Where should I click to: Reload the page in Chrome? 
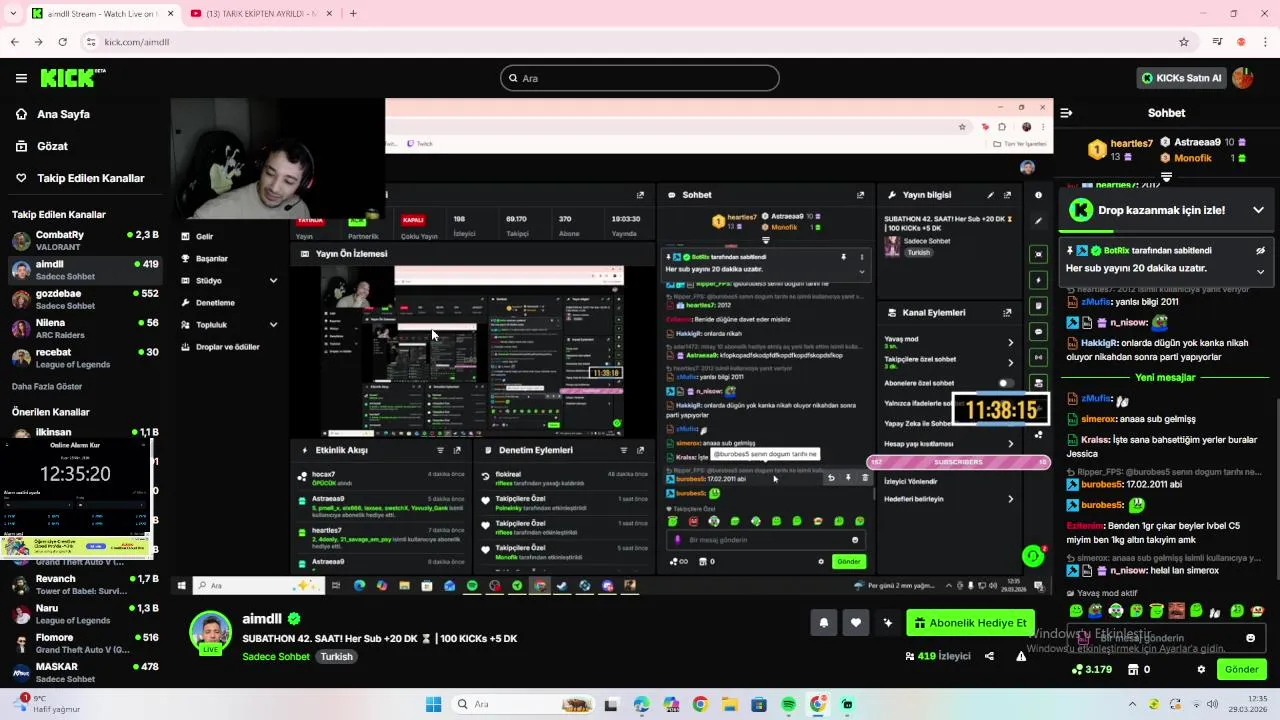[62, 42]
